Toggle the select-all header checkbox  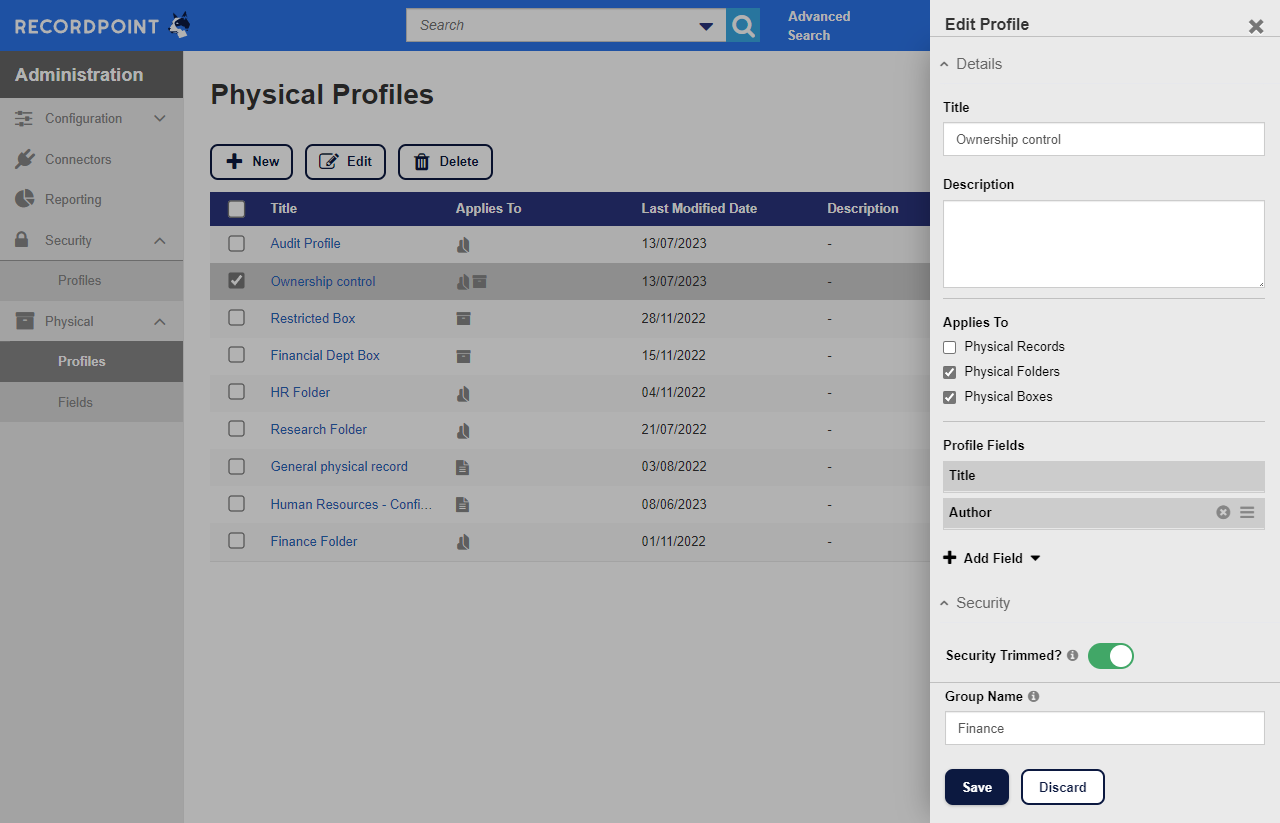pos(236,209)
